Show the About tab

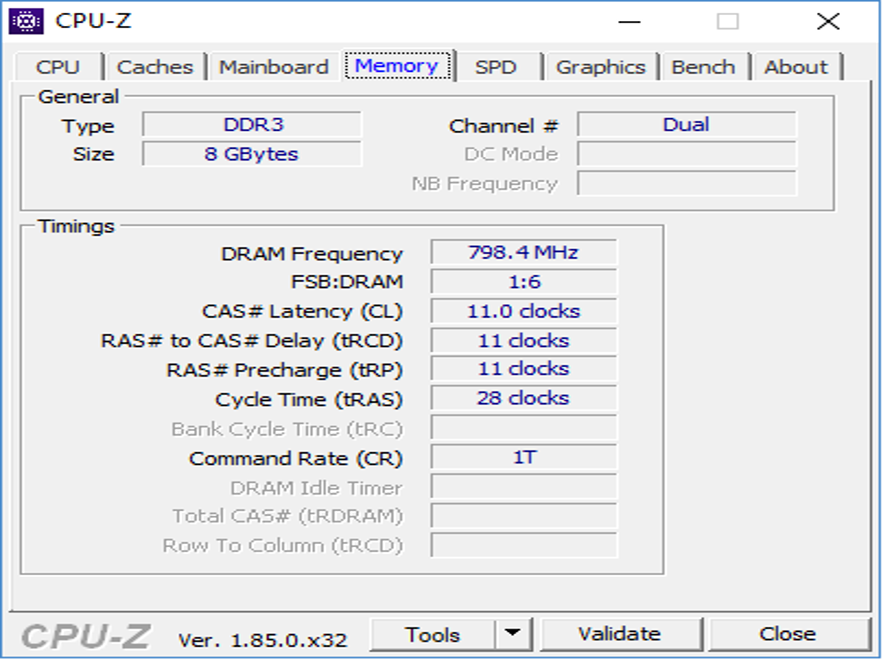tap(796, 67)
